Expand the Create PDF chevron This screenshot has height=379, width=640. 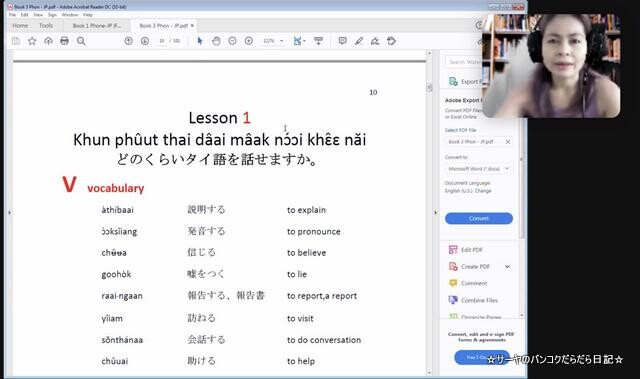pos(507,266)
